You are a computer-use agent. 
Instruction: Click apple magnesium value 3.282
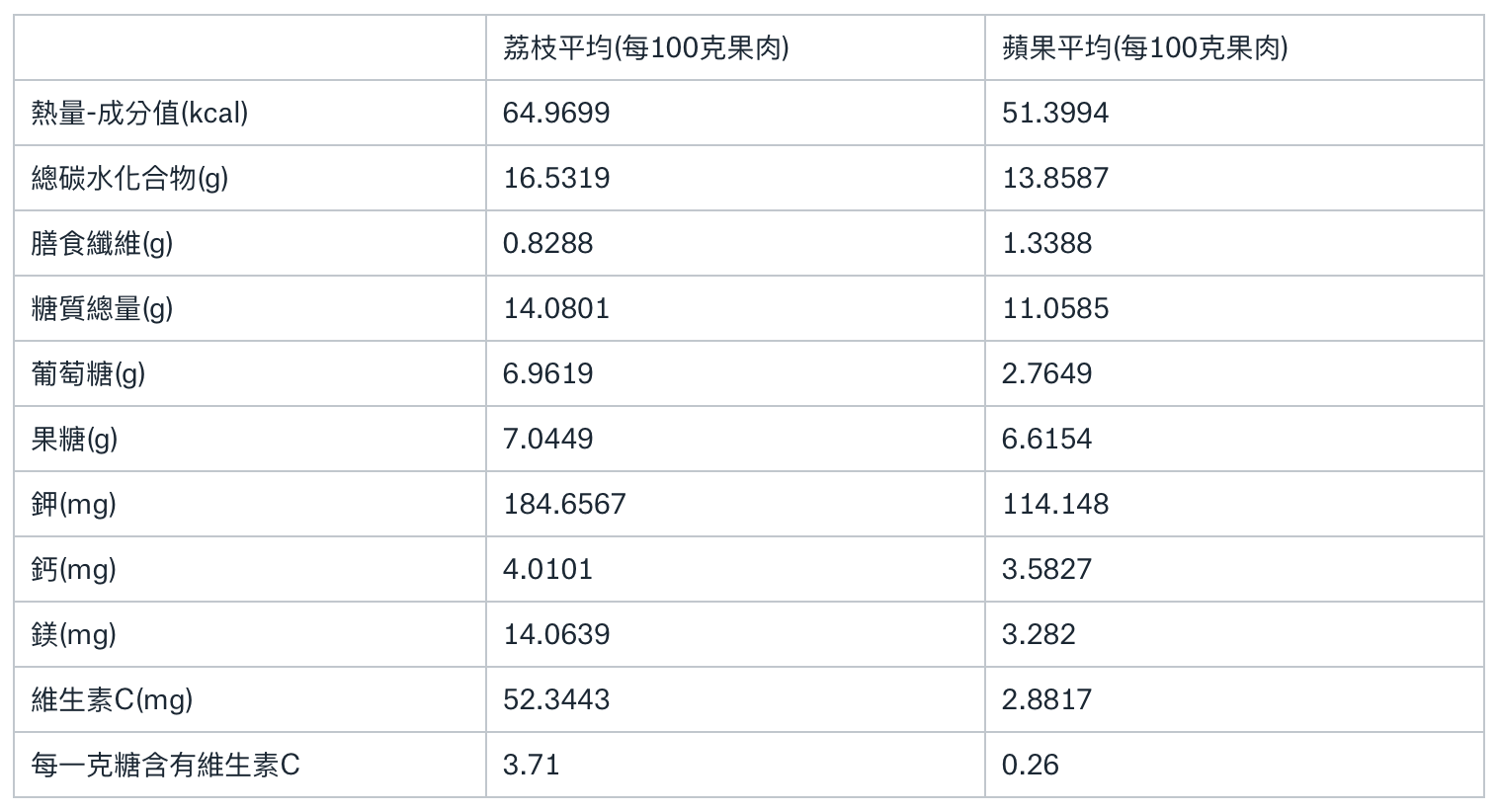1039,634
